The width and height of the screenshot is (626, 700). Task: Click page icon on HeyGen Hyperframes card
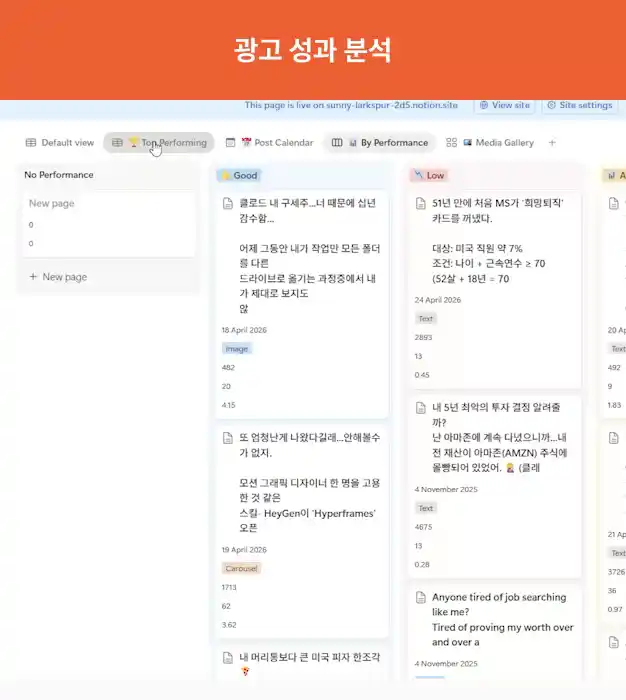tap(228, 438)
